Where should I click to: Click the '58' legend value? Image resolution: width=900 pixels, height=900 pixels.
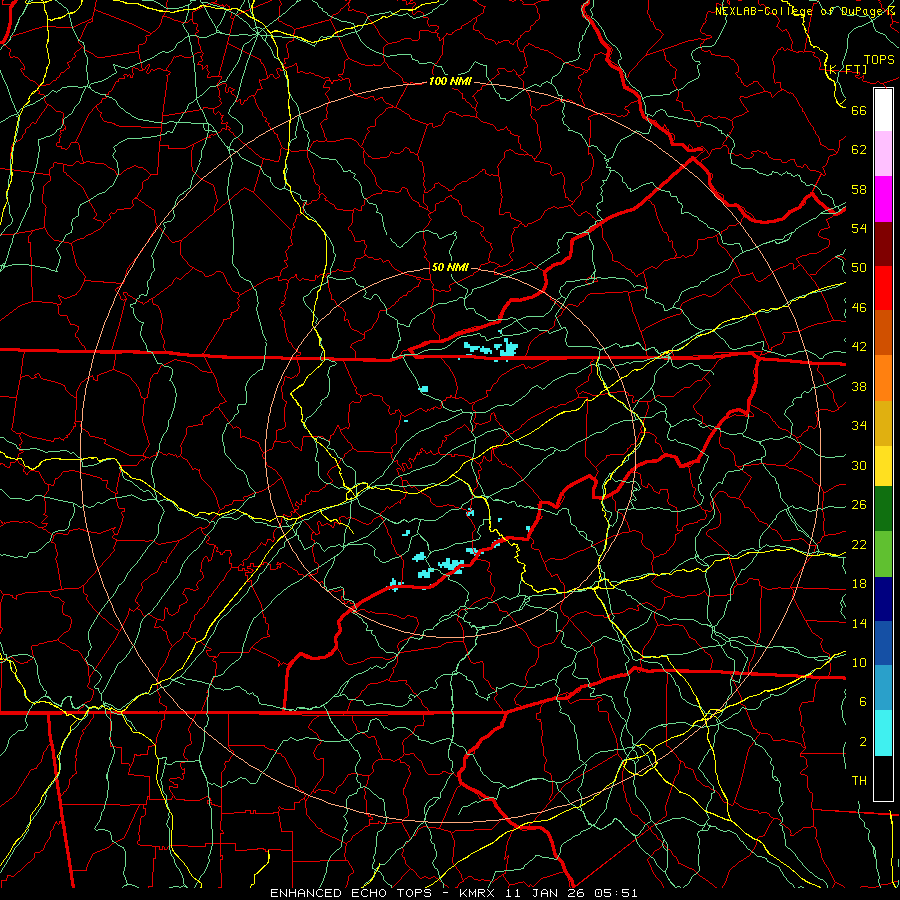point(859,189)
